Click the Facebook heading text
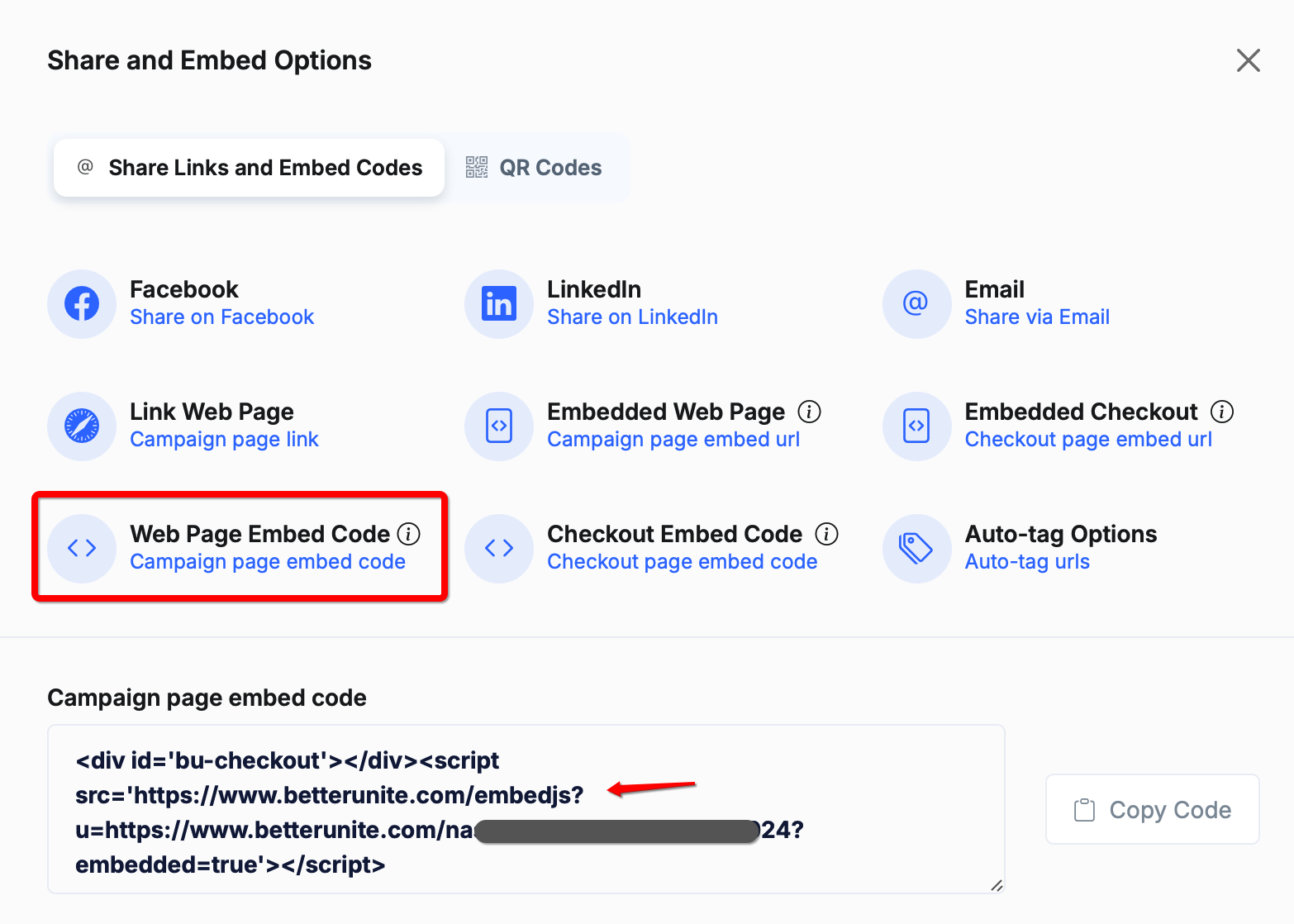 click(x=184, y=289)
